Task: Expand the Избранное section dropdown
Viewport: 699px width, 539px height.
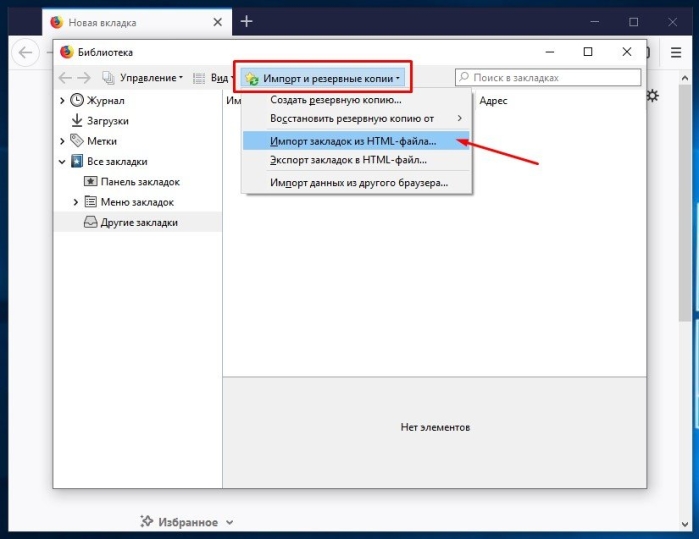Action: tap(230, 523)
